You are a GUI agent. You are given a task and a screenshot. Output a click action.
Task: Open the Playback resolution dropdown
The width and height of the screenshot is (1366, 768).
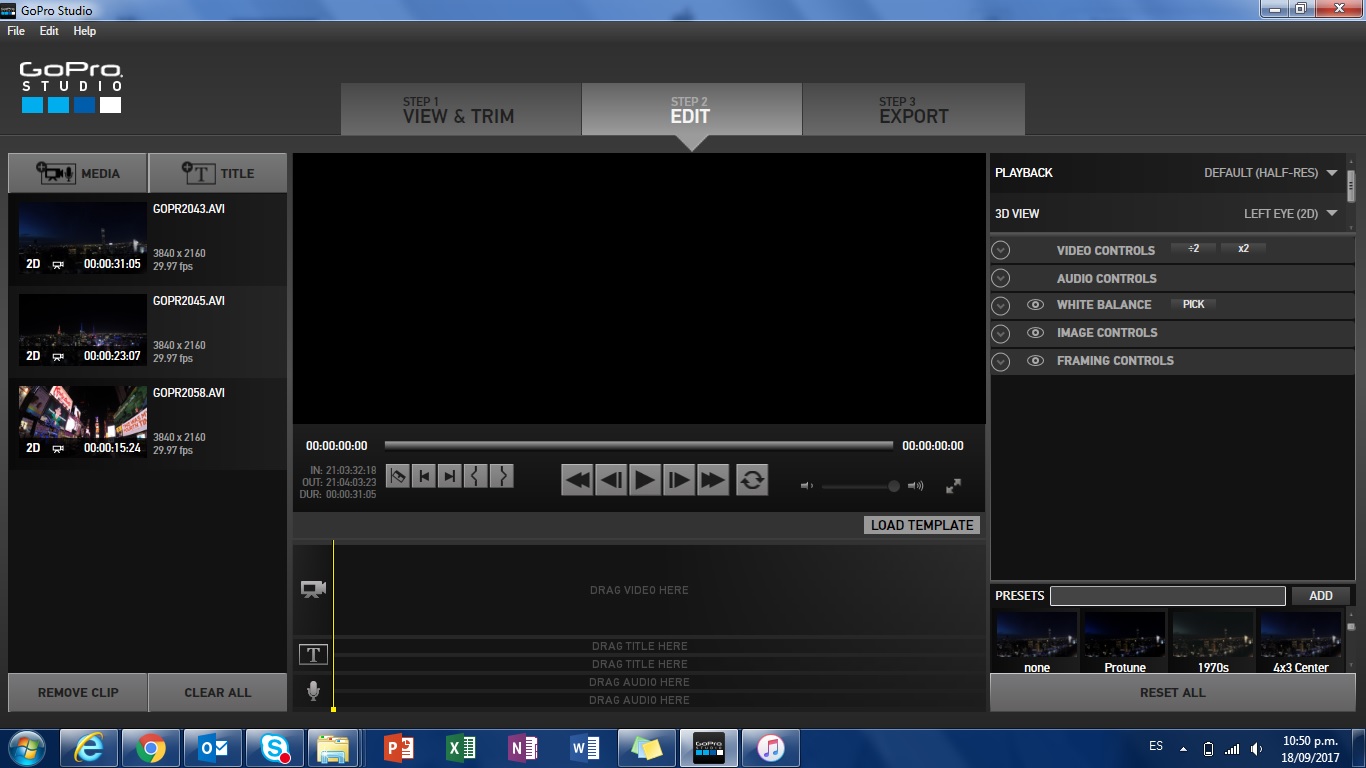pos(1271,173)
